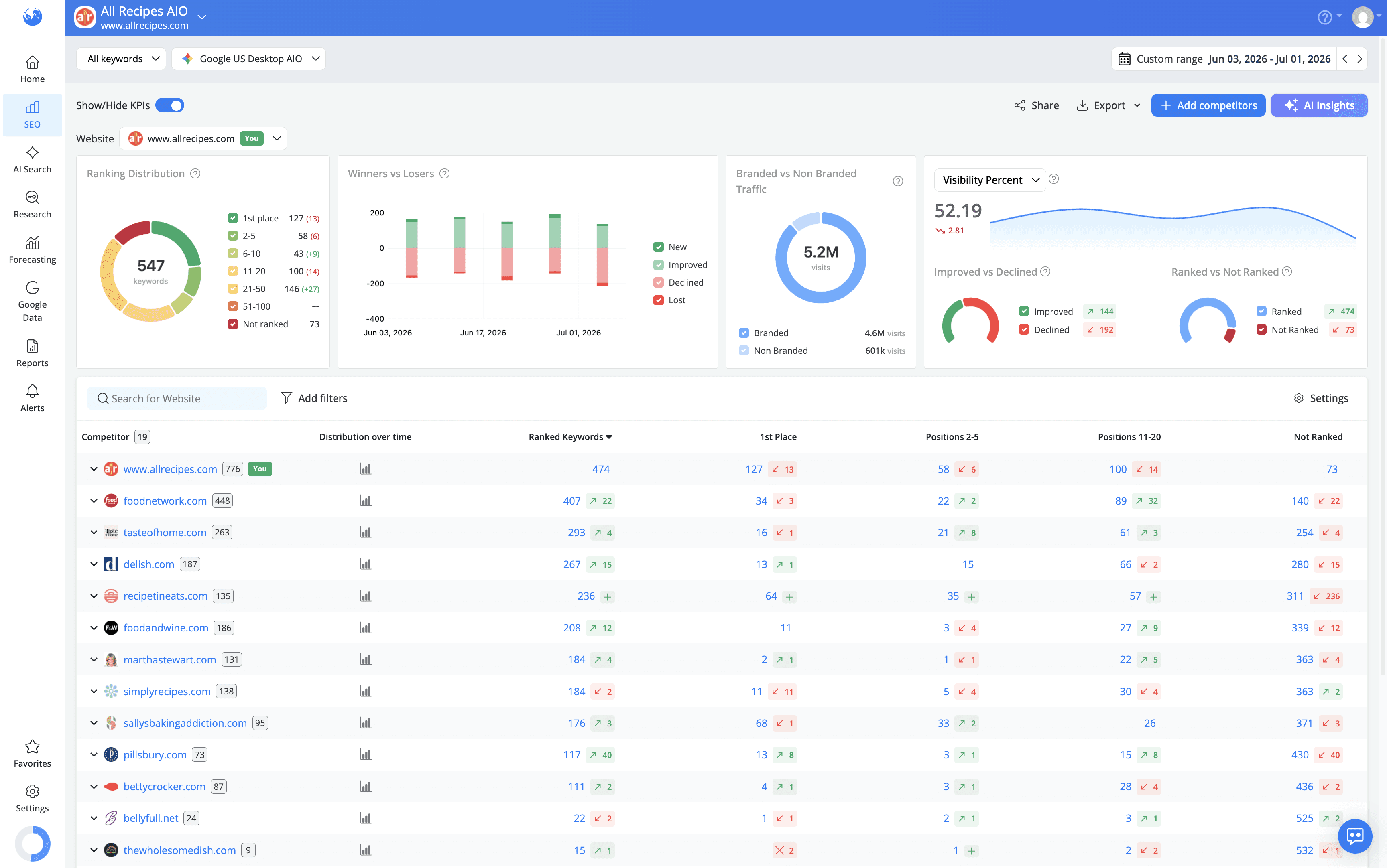Show Ranked vs Not Ranked help icon
The height and width of the screenshot is (868, 1387).
[1287, 272]
